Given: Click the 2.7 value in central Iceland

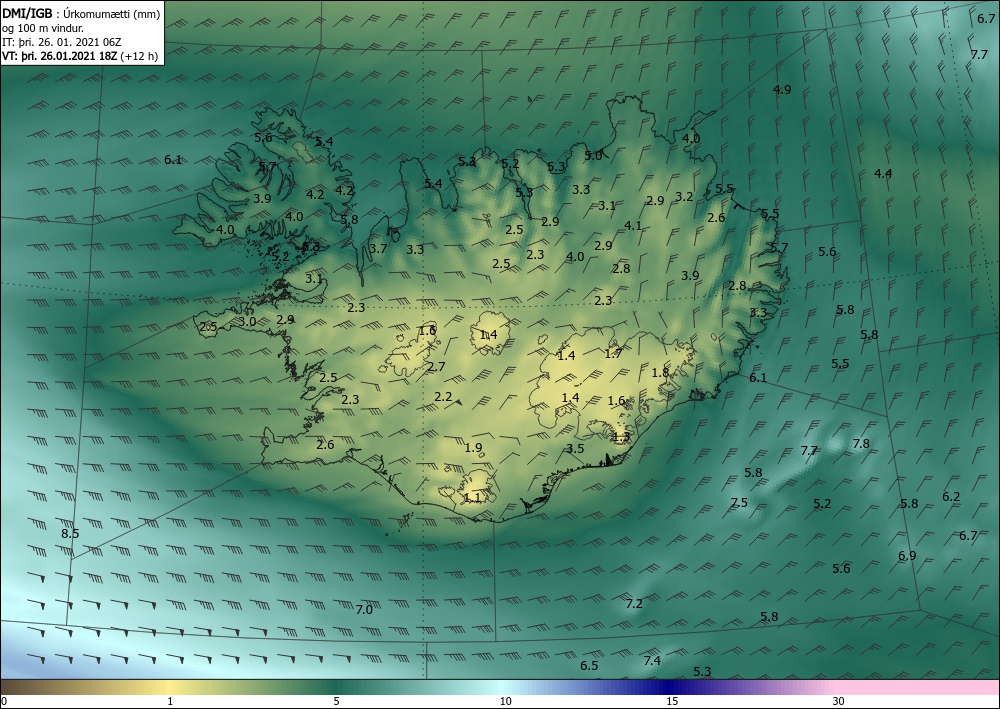Looking at the screenshot, I should click(436, 367).
